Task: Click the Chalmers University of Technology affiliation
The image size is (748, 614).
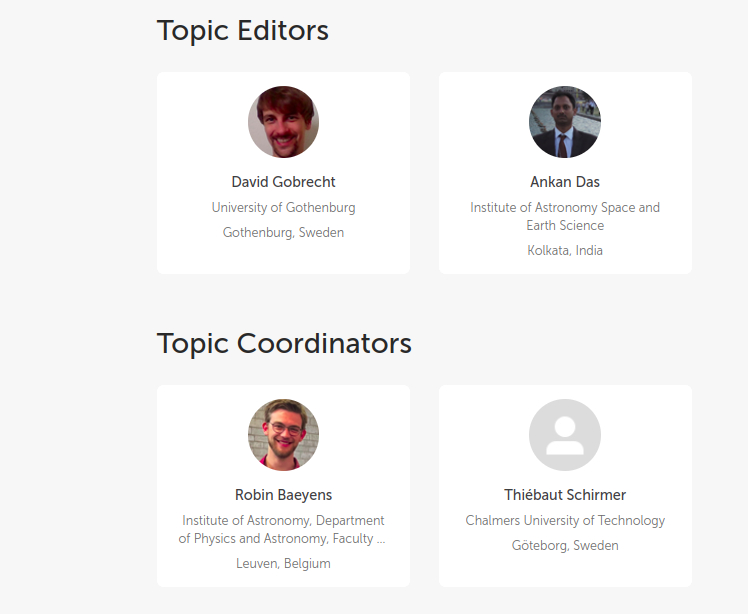Action: 565,521
